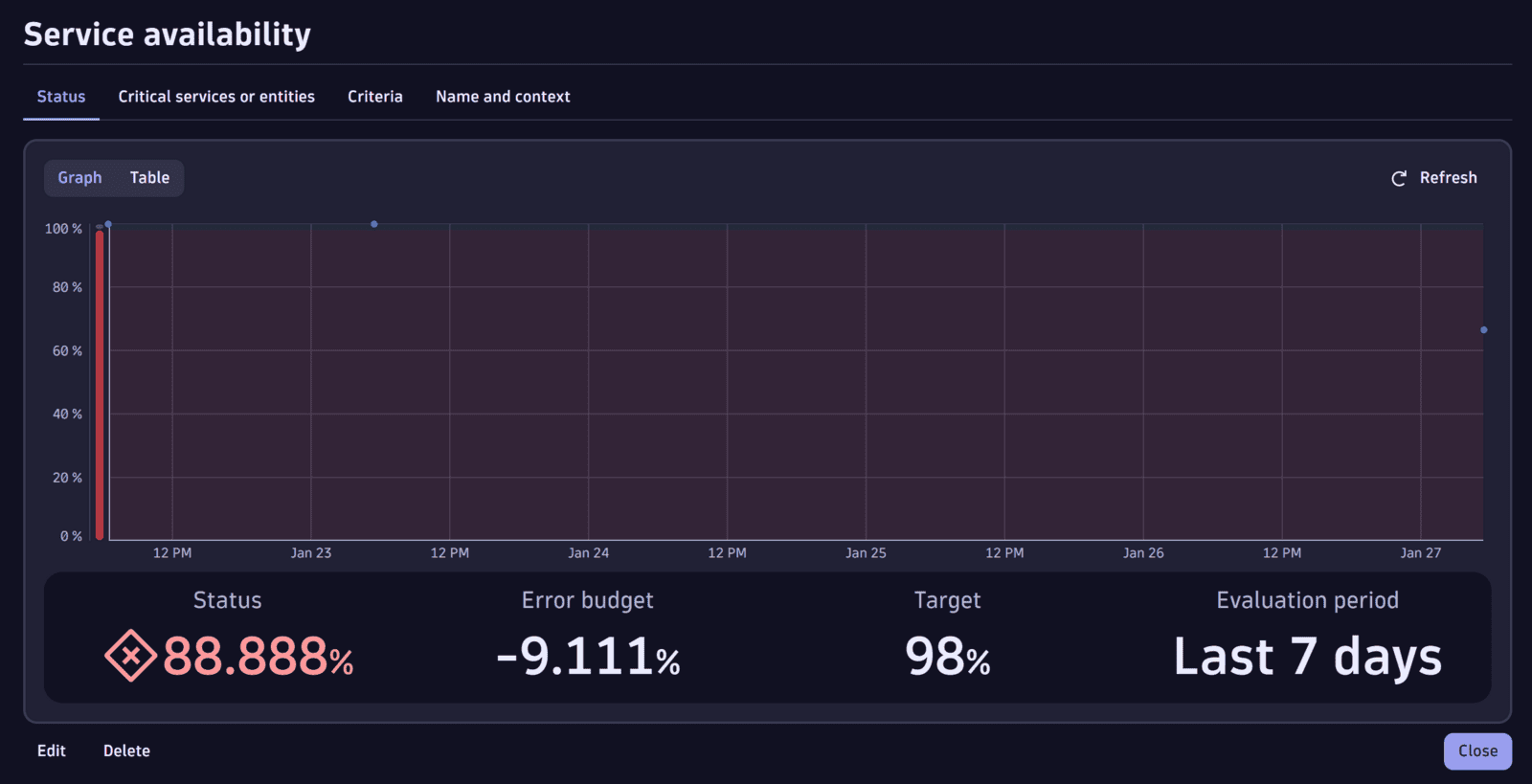Go to the Criteria tab
This screenshot has height=784, width=1532.
pos(374,97)
